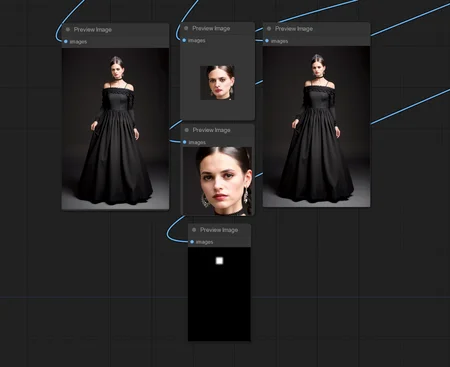Open the large face close-up preview image
Screen dimensions: 450x367
pos(217,181)
